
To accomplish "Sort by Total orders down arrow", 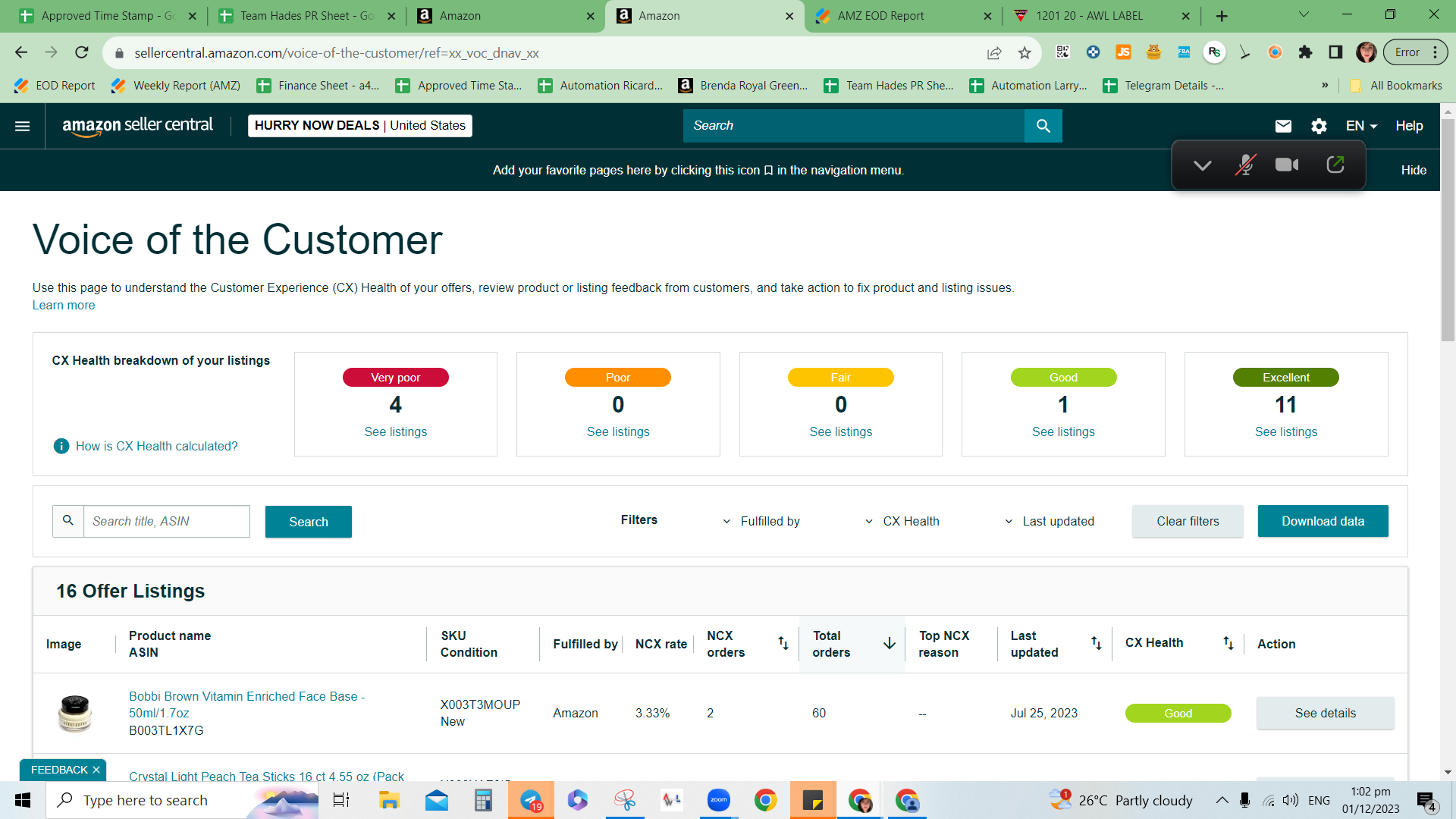I will pyautogui.click(x=890, y=643).
